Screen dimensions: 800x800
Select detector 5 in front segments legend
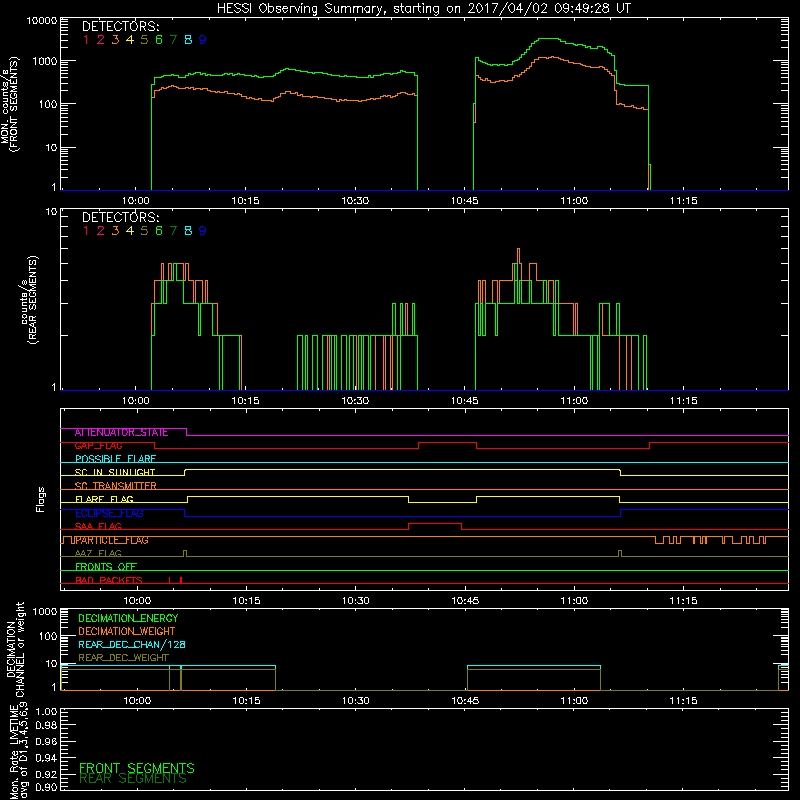tap(144, 39)
